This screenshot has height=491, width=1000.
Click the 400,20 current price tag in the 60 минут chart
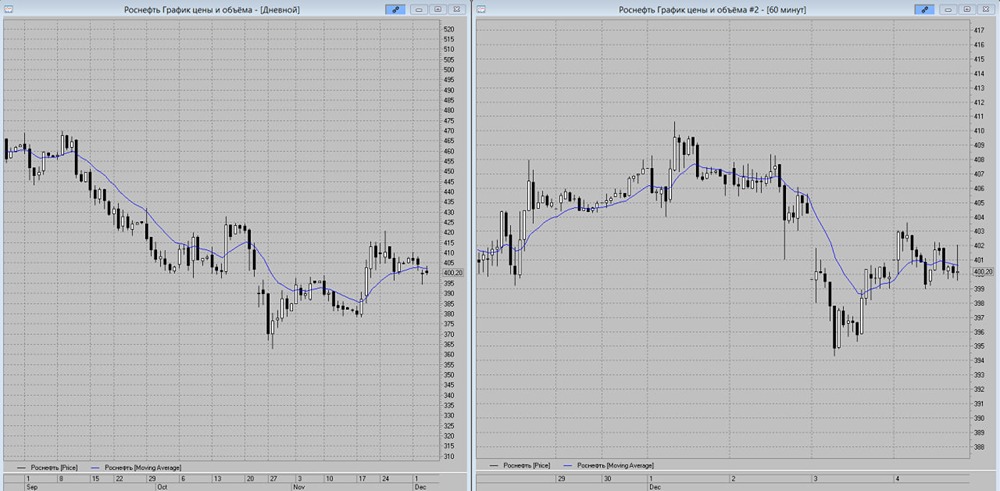point(983,272)
